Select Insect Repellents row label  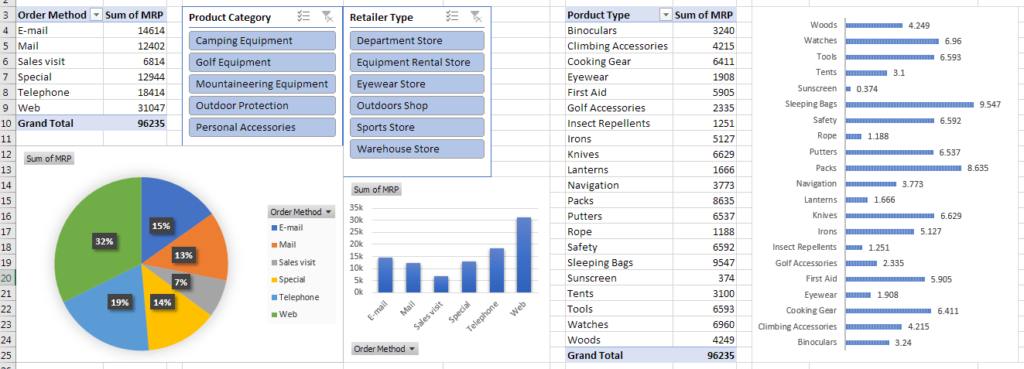click(619, 123)
